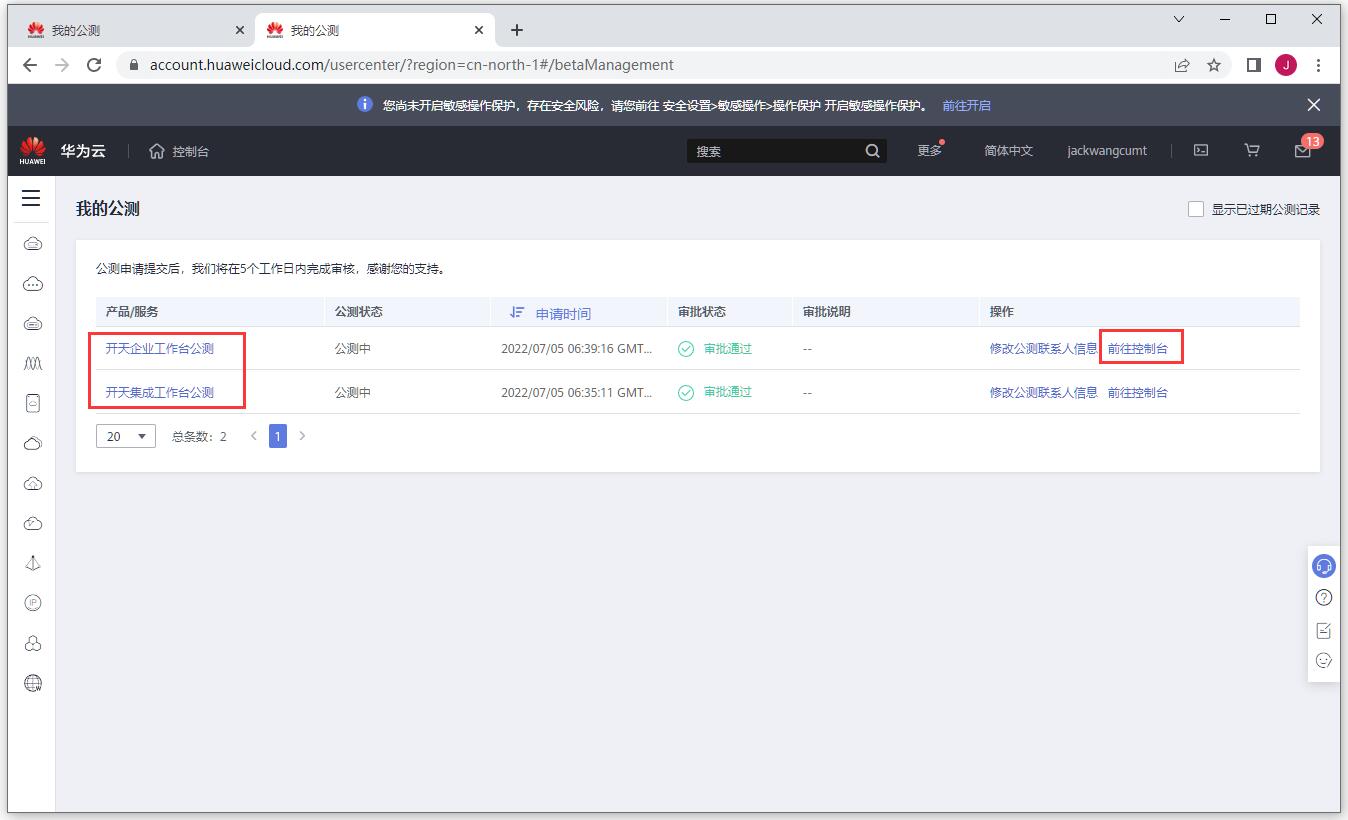Screen dimensions: 1348x820
Task: Reload the page
Action: (x=94, y=65)
